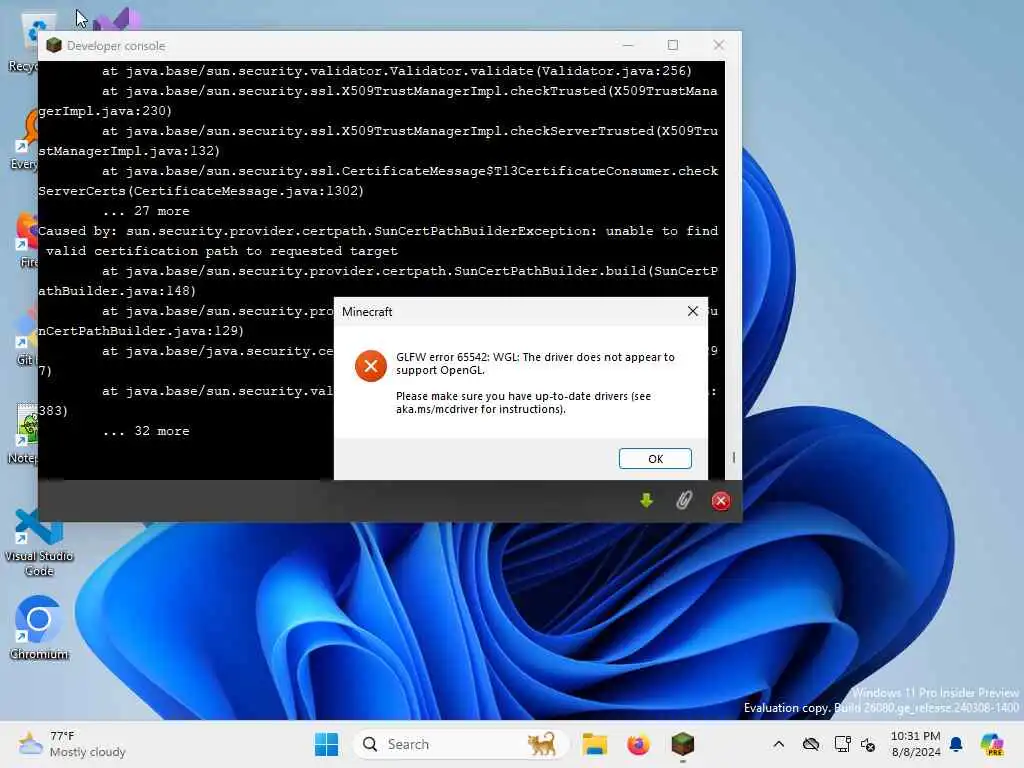Close the Developer console window

[718, 45]
